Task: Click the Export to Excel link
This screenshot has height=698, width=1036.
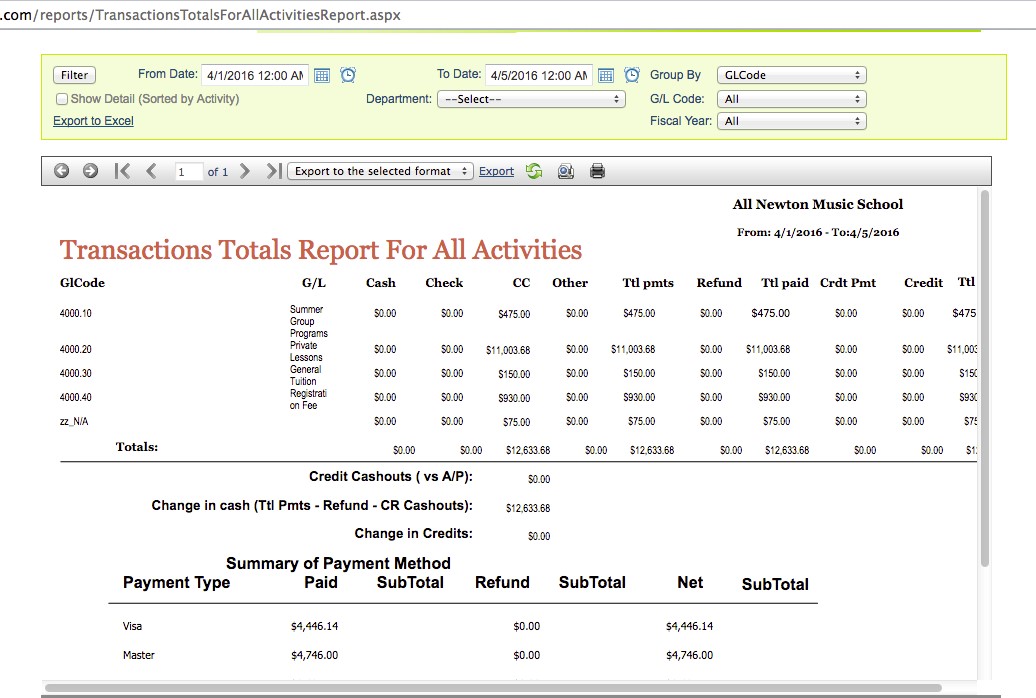Action: click(x=93, y=121)
